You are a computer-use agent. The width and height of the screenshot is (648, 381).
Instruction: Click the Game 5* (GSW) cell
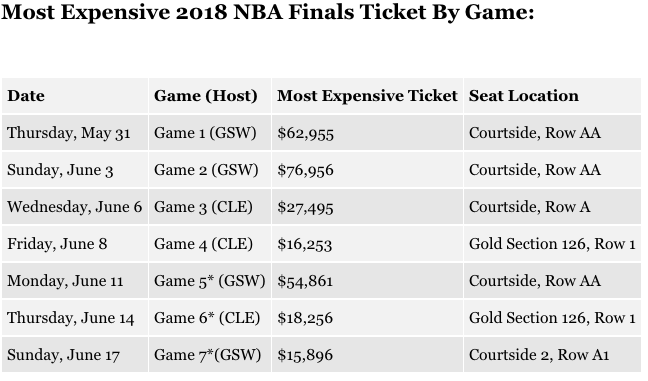tap(210, 281)
